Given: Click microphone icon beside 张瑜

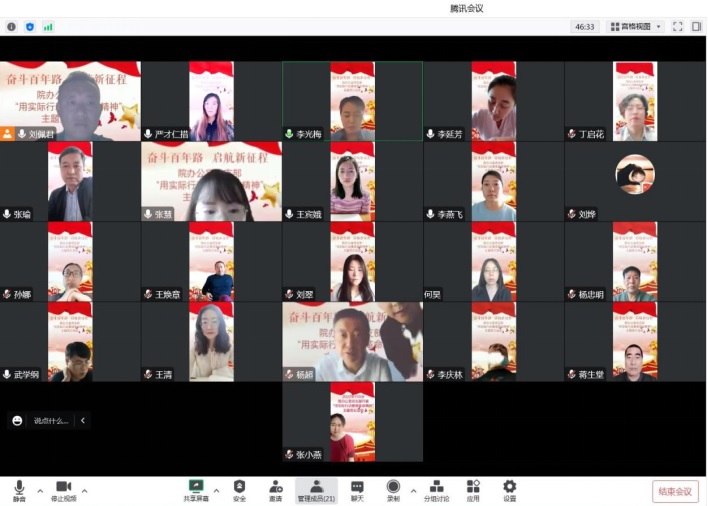Looking at the screenshot, I should (7, 214).
